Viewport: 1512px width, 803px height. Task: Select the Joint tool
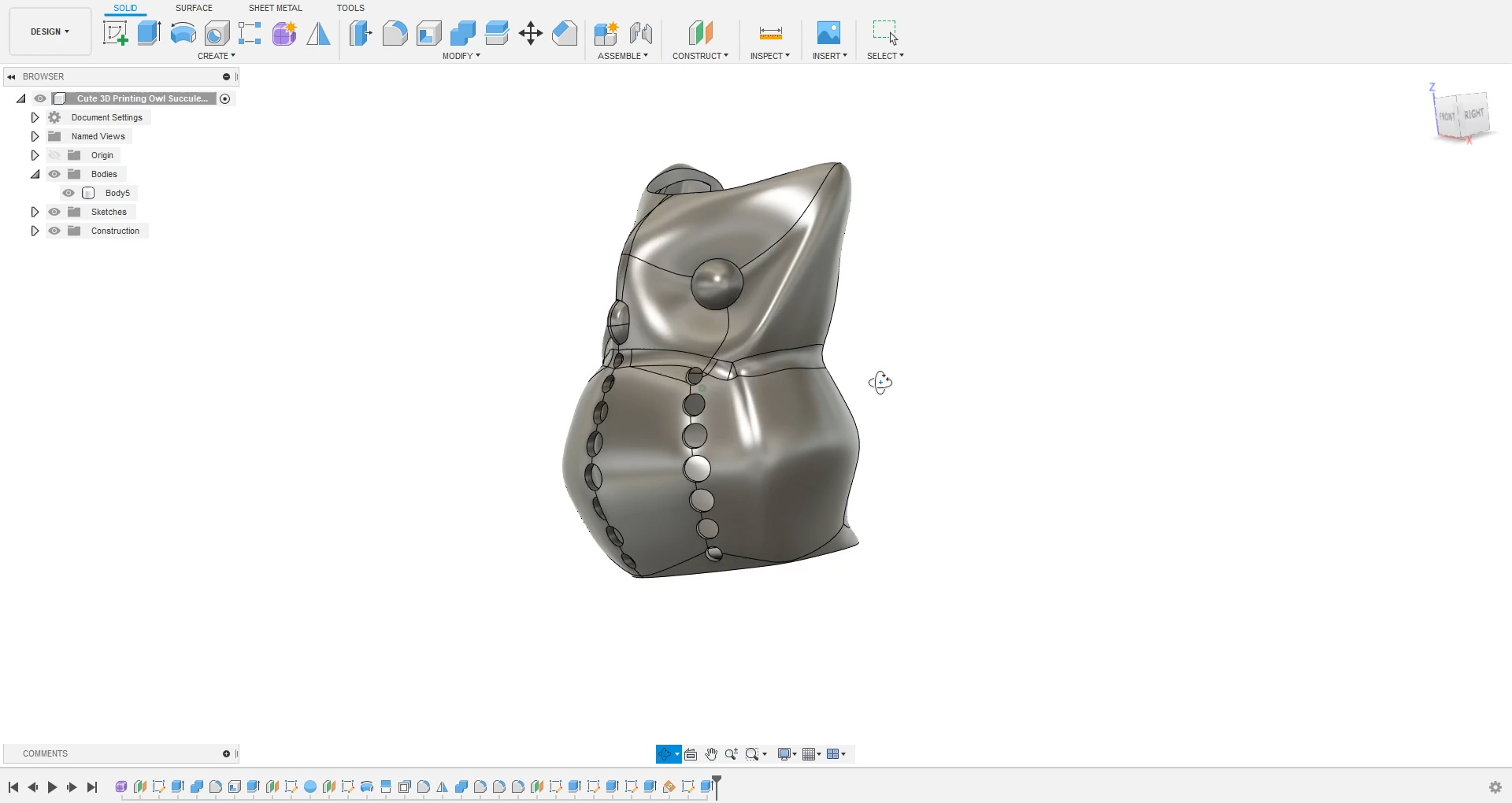[641, 33]
